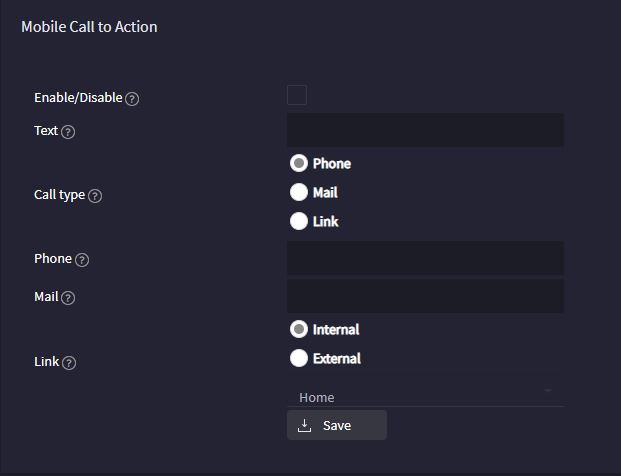
Task: Click into the Phone number field
Action: click(425, 258)
